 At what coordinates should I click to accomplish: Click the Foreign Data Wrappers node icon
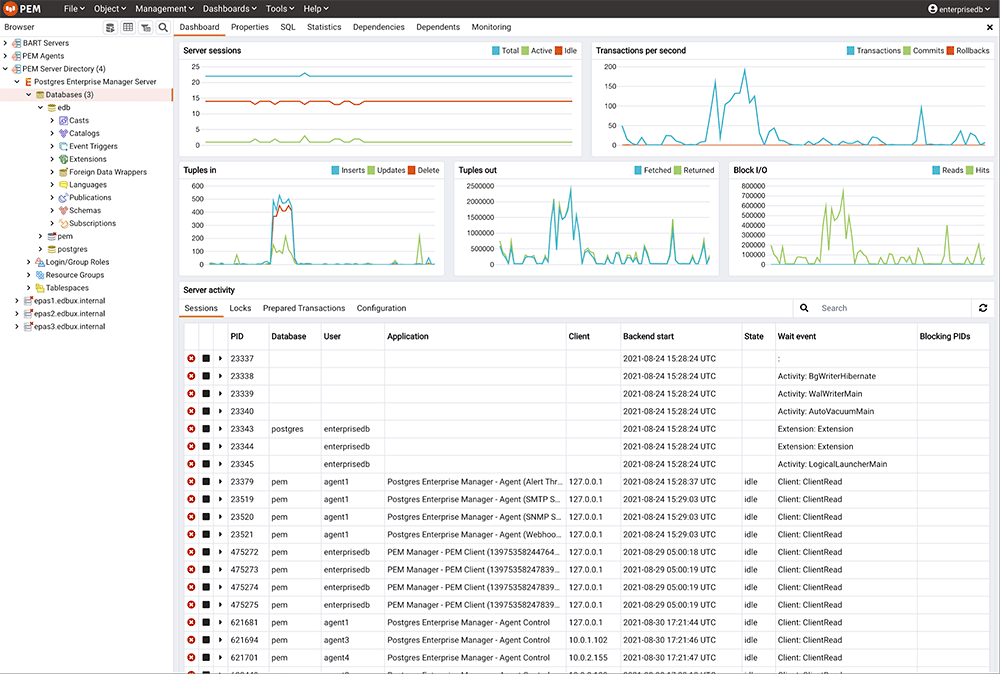click(x=63, y=172)
